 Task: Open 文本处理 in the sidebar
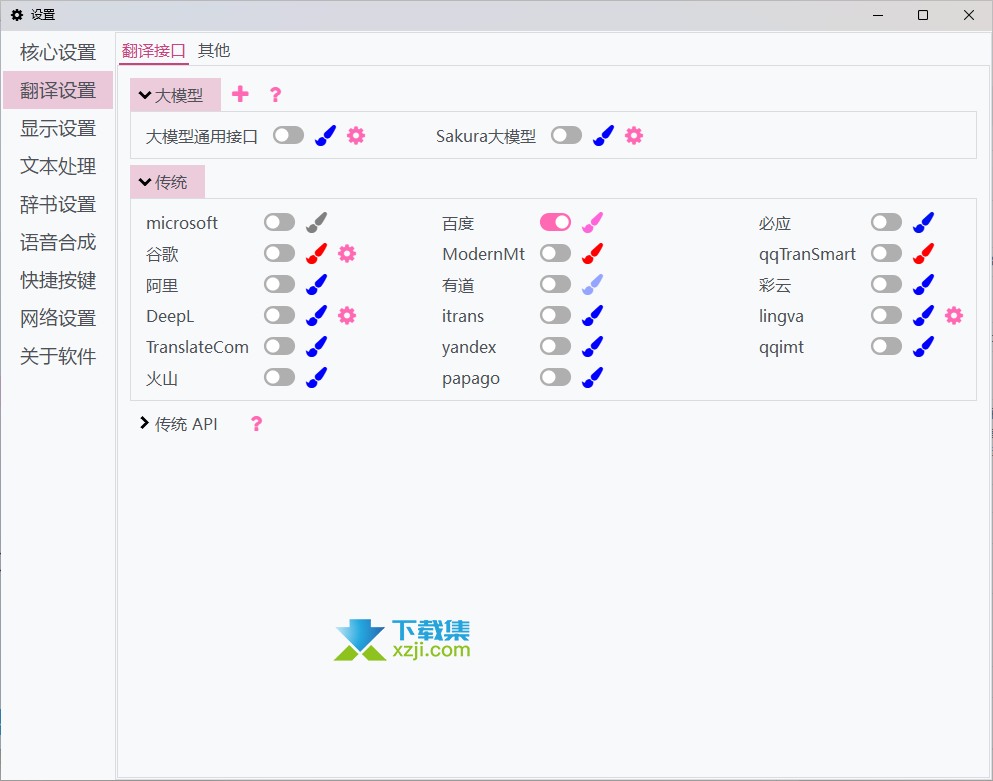click(x=58, y=166)
